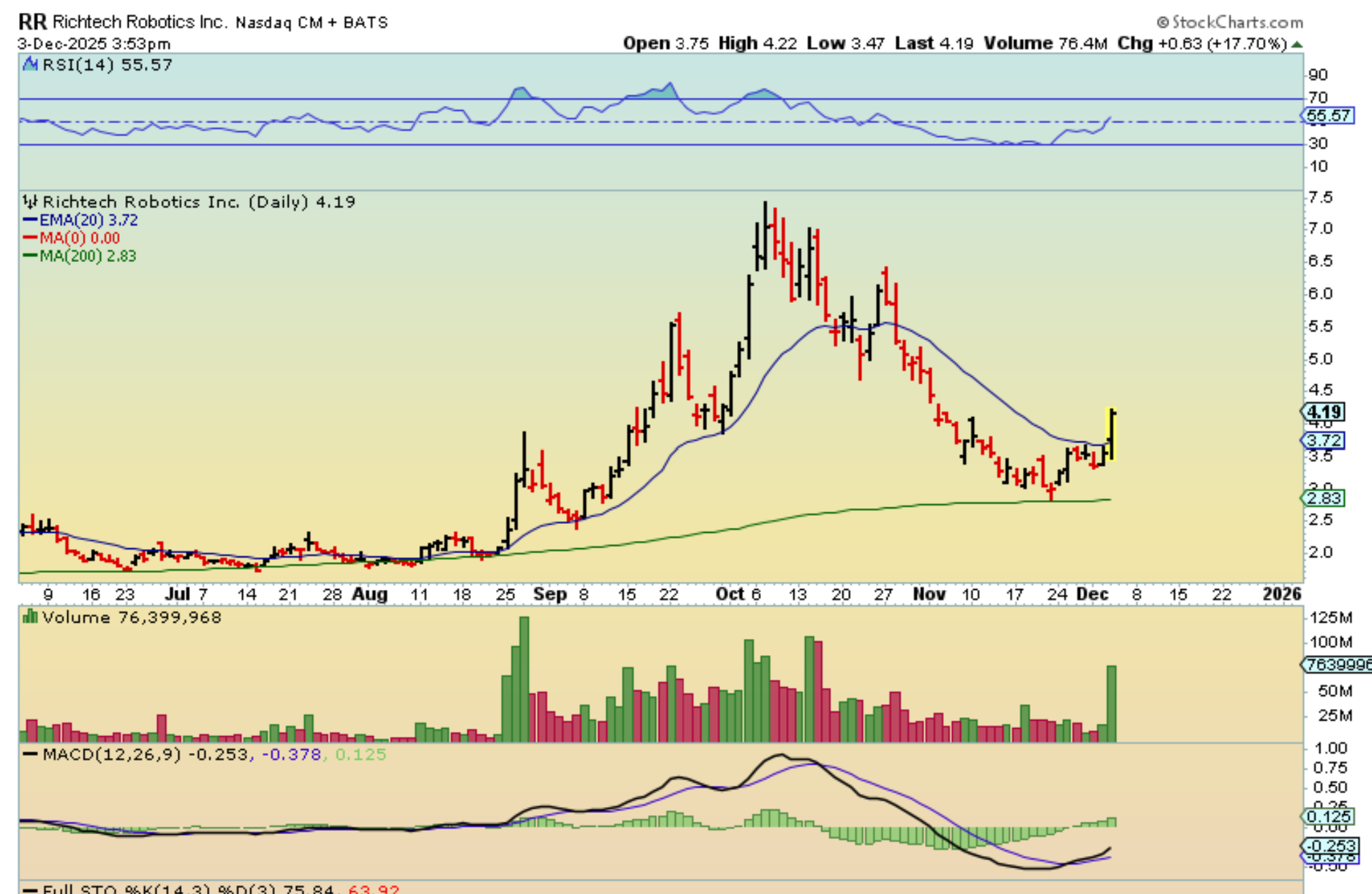Click the black MACD legend line marker
1372x894 pixels.
click(30, 755)
